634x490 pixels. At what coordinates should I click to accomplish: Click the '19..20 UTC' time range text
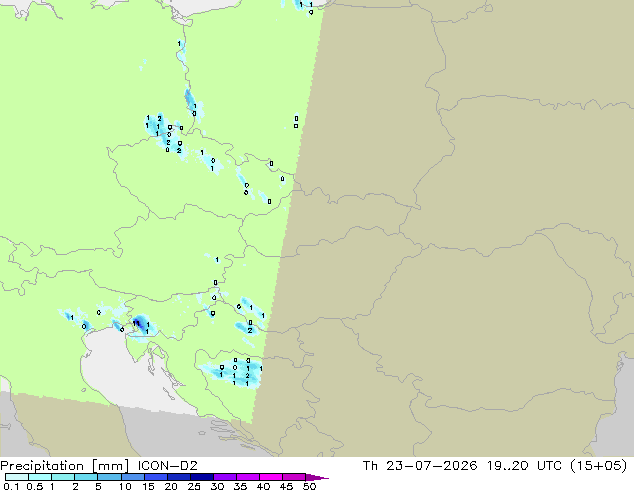coord(524,466)
